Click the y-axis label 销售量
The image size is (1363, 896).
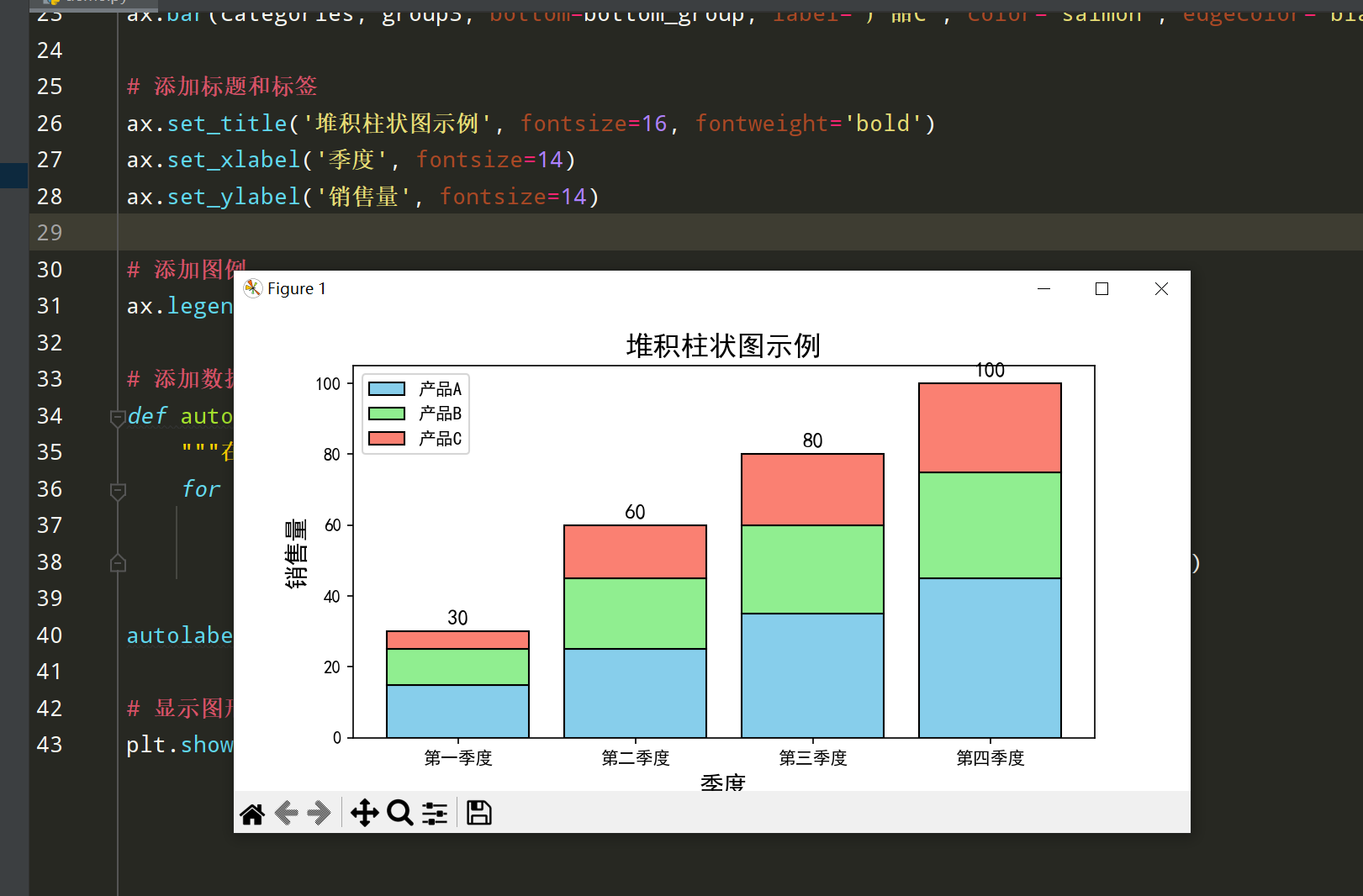296,552
